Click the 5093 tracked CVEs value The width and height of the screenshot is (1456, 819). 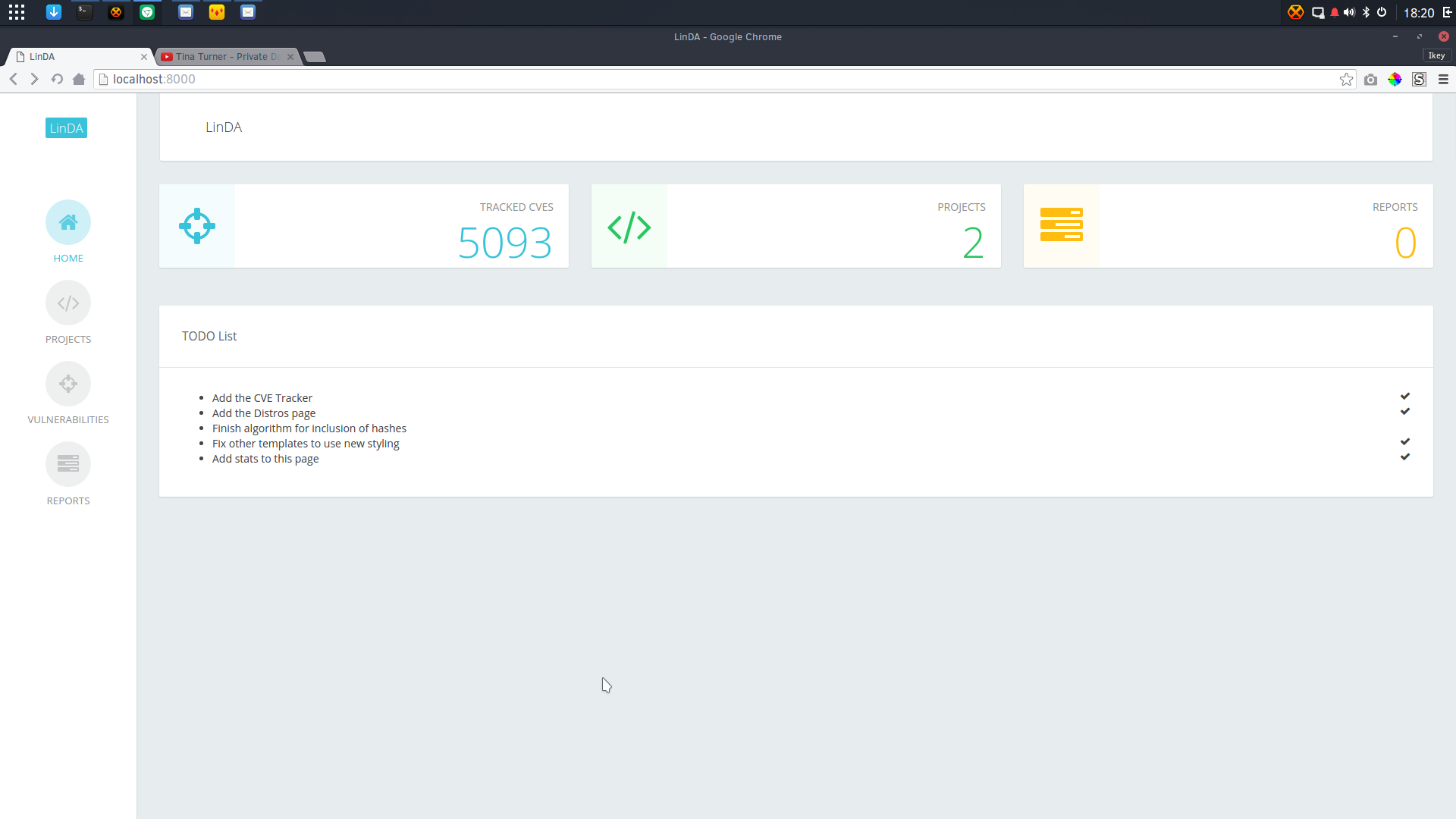(505, 243)
